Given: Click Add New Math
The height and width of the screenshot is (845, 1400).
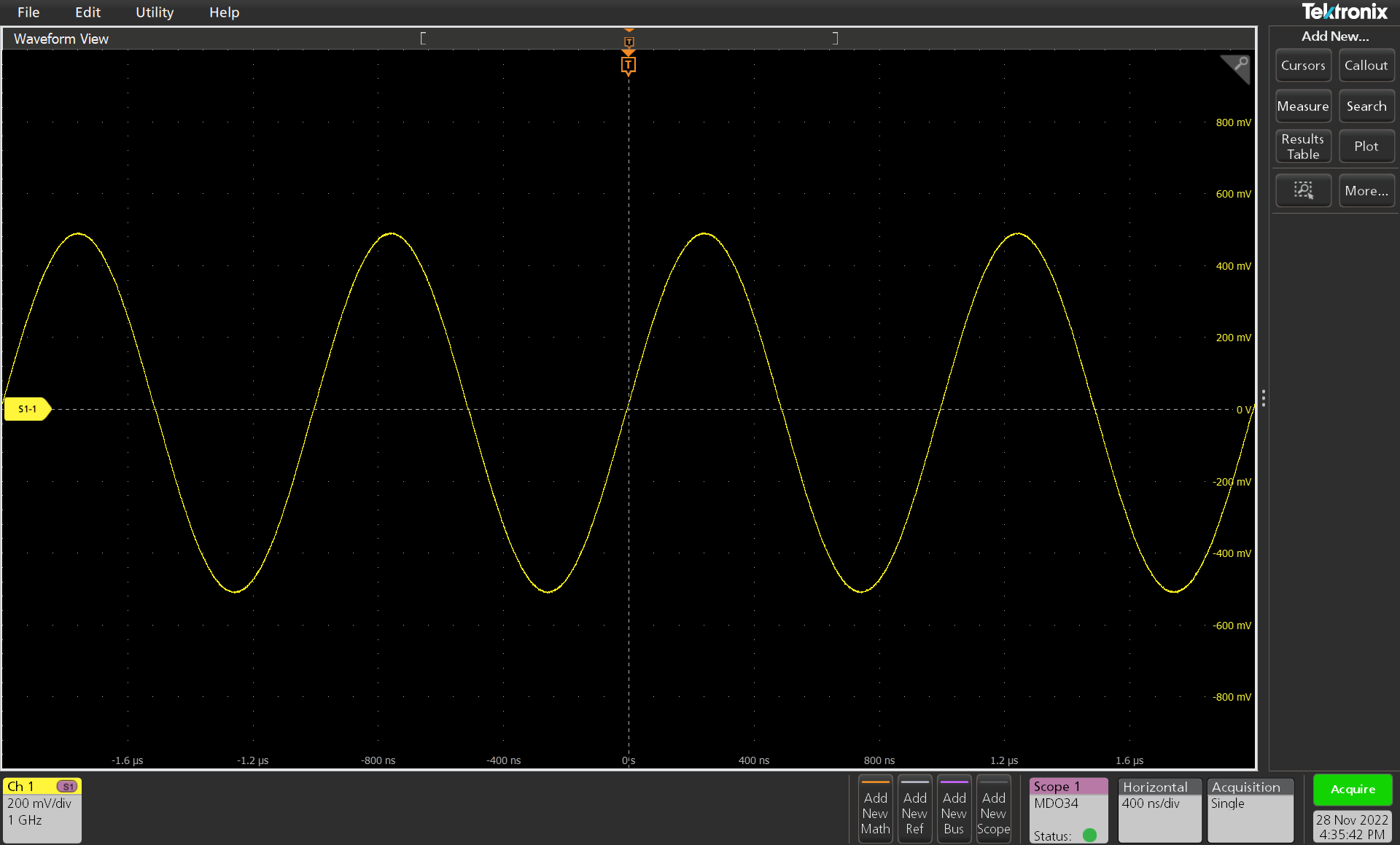Looking at the screenshot, I should [875, 810].
